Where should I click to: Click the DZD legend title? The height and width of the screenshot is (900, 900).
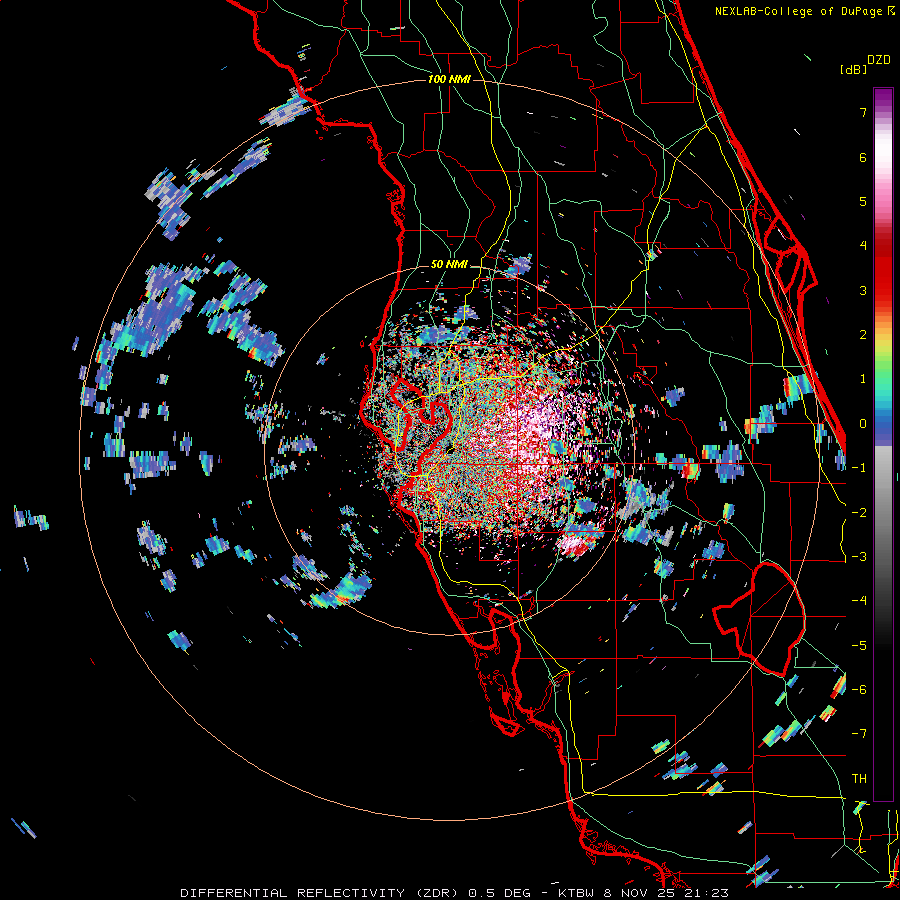click(879, 60)
